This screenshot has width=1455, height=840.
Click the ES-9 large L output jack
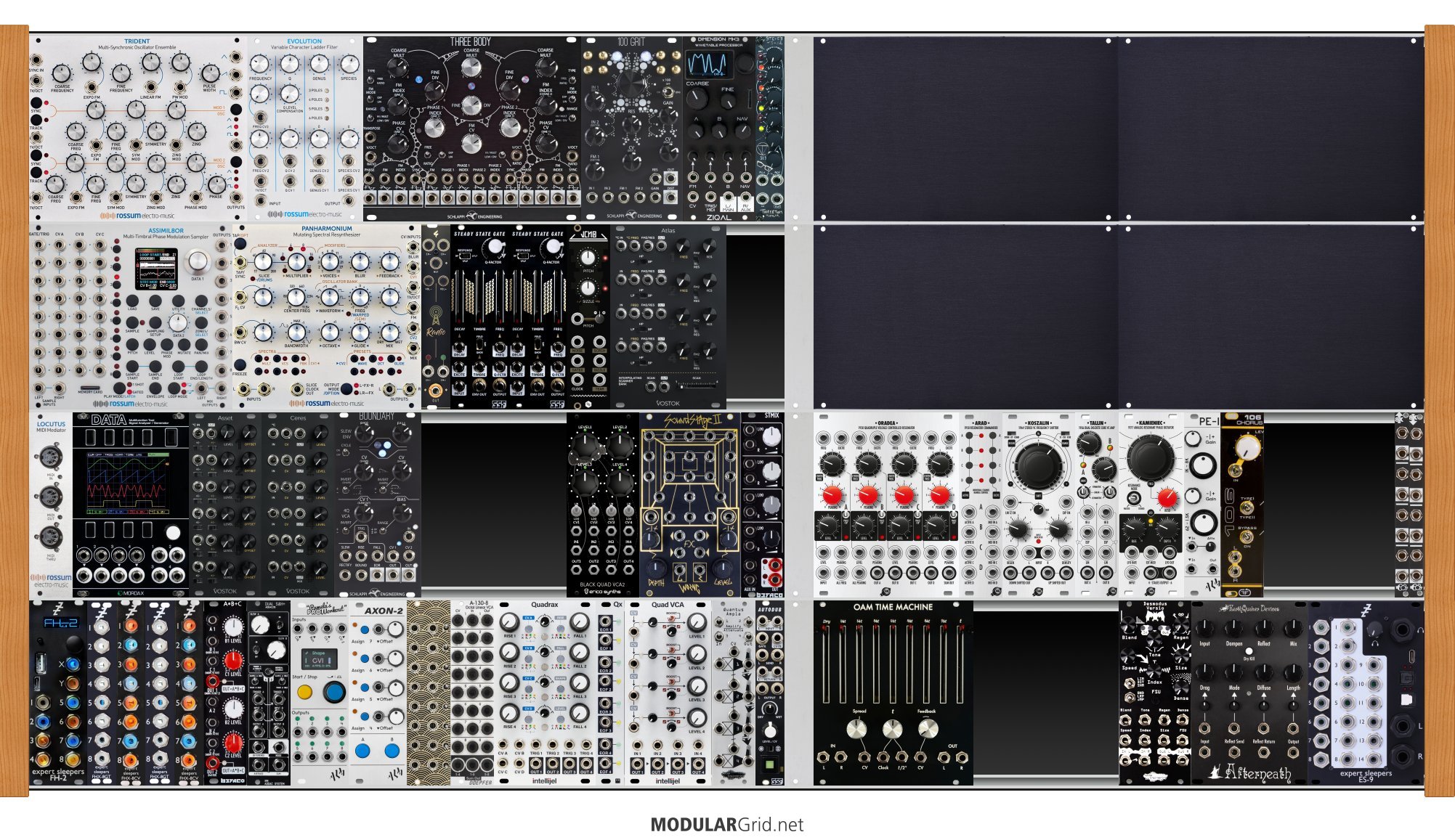click(x=1403, y=726)
